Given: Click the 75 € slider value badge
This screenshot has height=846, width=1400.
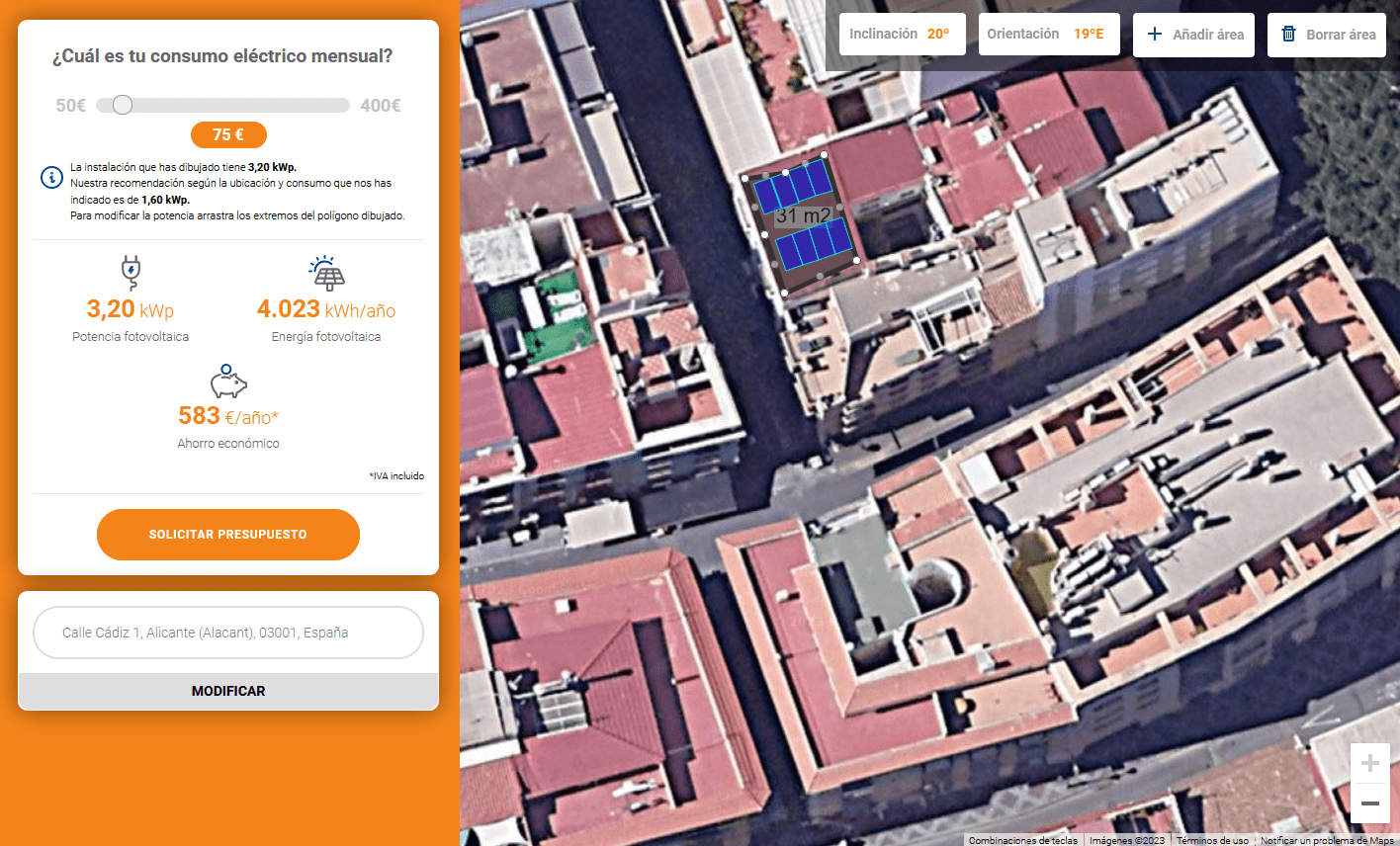Looking at the screenshot, I should (x=228, y=134).
